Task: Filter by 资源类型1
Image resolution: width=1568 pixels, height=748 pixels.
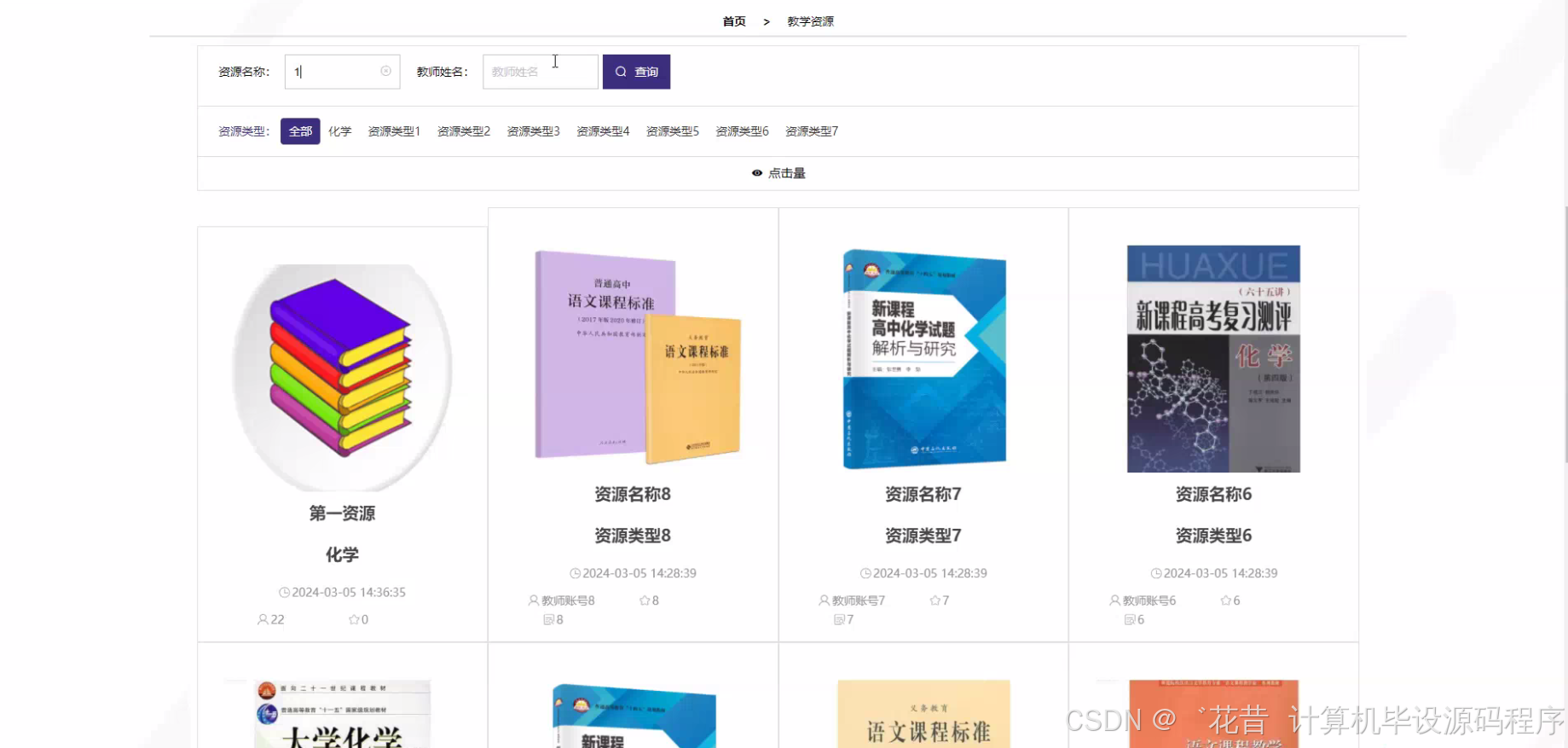Action: click(x=394, y=131)
